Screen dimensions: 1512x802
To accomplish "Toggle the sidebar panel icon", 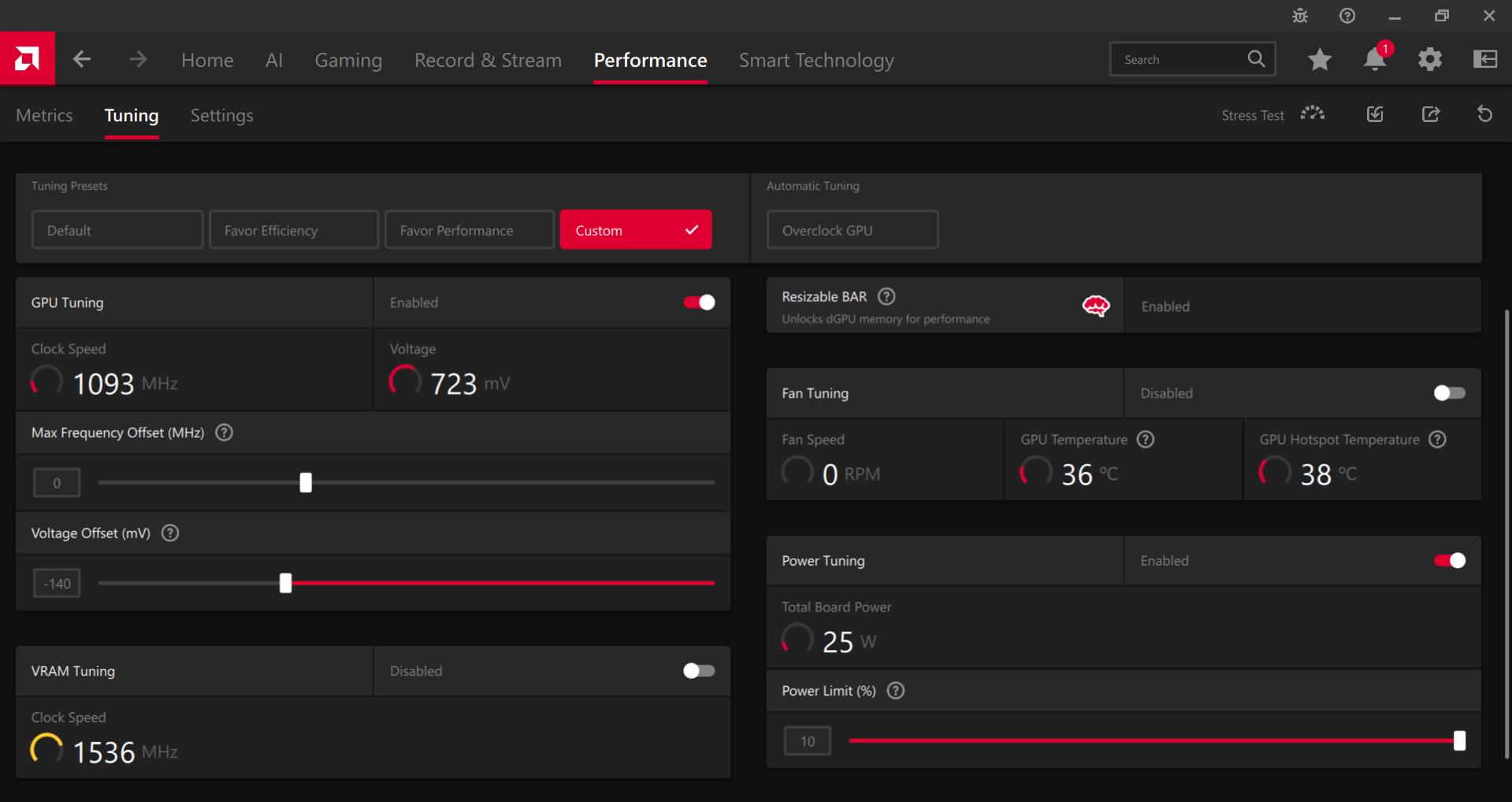I will pos(1485,59).
